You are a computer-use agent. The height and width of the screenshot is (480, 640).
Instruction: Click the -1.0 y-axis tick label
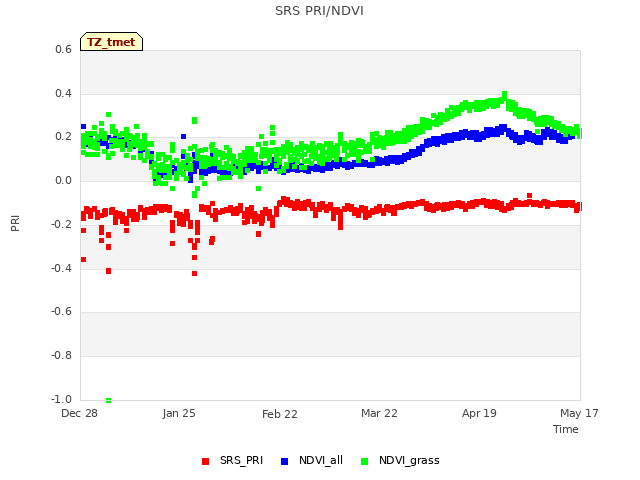tap(61, 399)
